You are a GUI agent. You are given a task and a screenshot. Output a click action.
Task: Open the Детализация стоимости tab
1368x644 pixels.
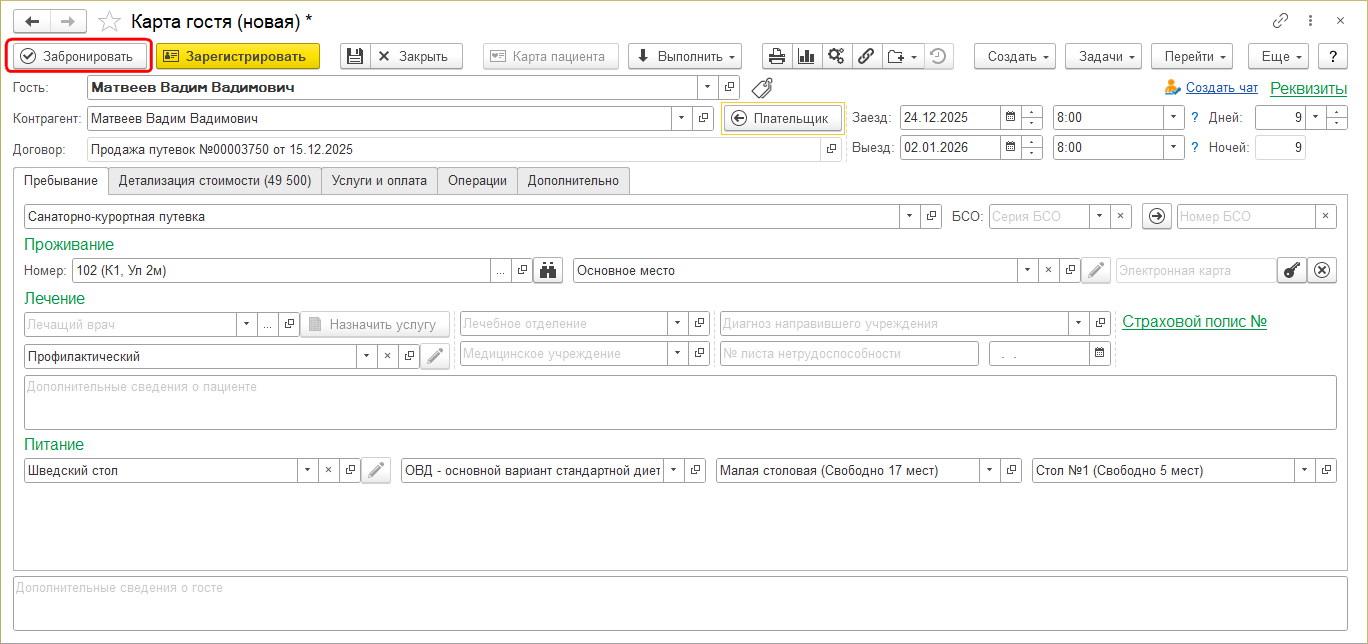coord(215,181)
